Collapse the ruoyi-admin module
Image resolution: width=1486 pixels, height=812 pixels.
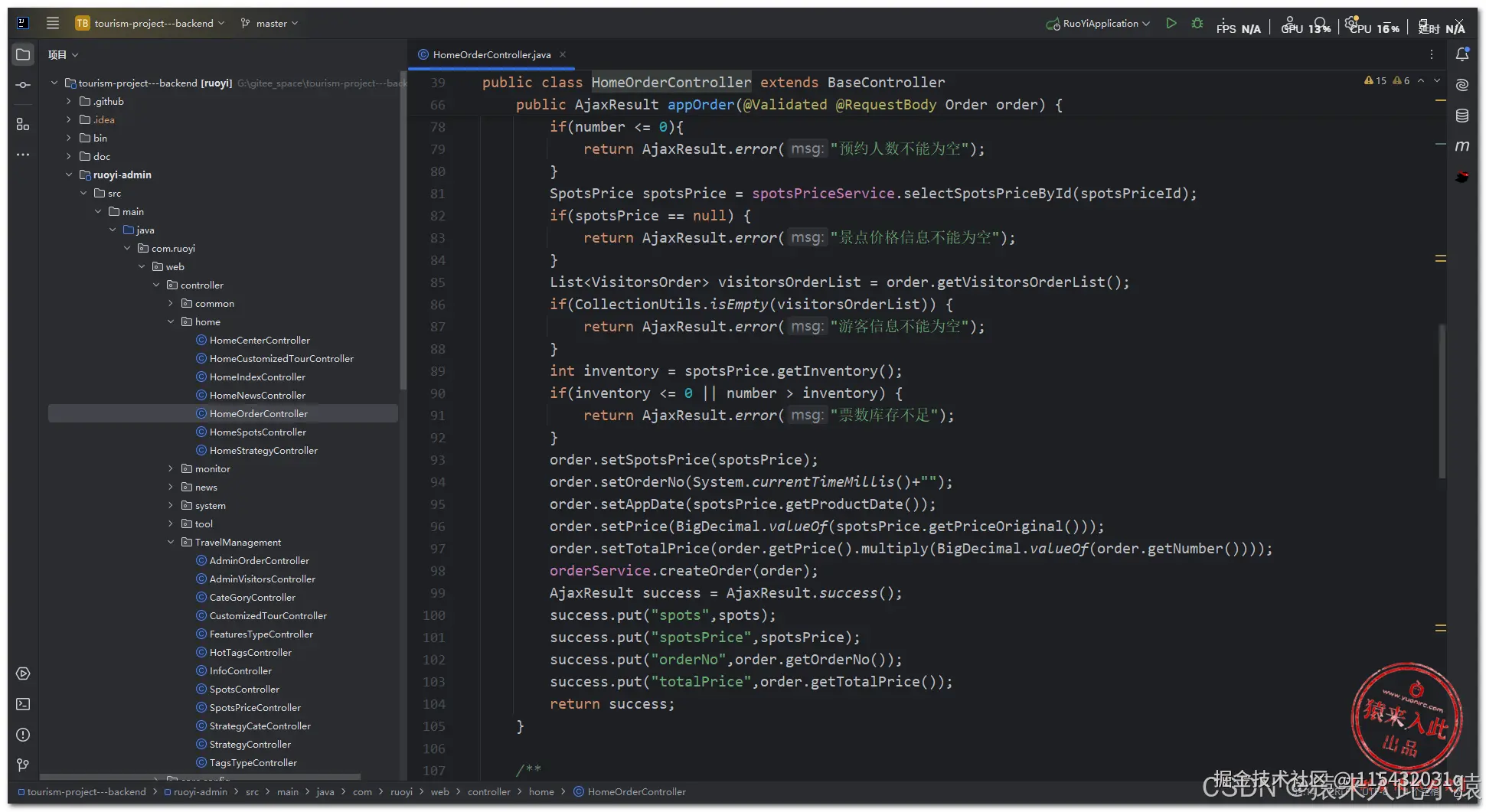68,174
